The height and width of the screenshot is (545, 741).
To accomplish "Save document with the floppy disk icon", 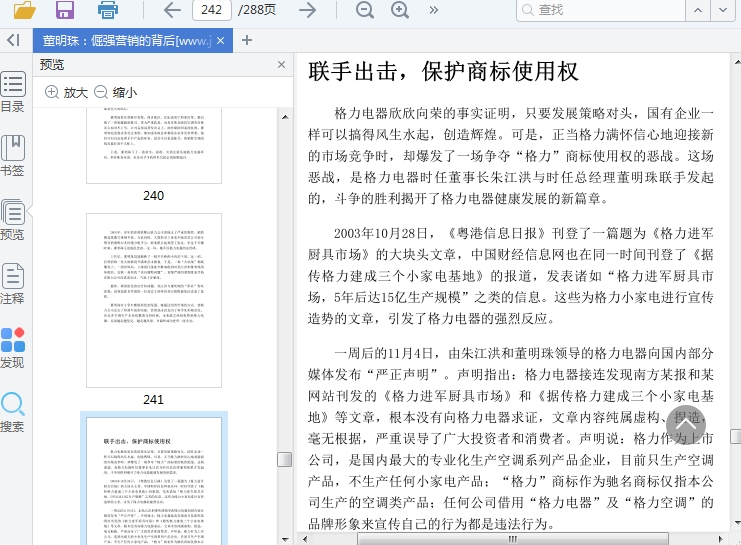I will (65, 9).
